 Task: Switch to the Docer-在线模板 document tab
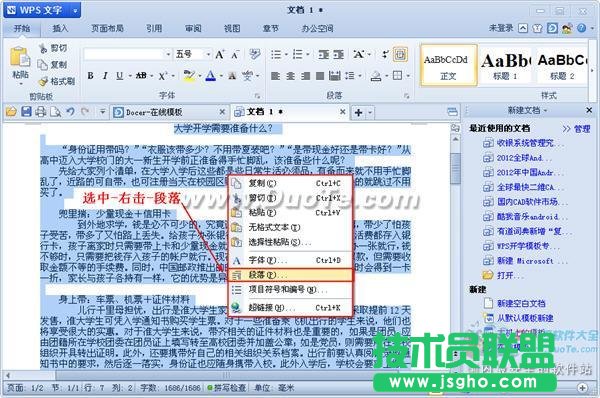click(x=170, y=112)
